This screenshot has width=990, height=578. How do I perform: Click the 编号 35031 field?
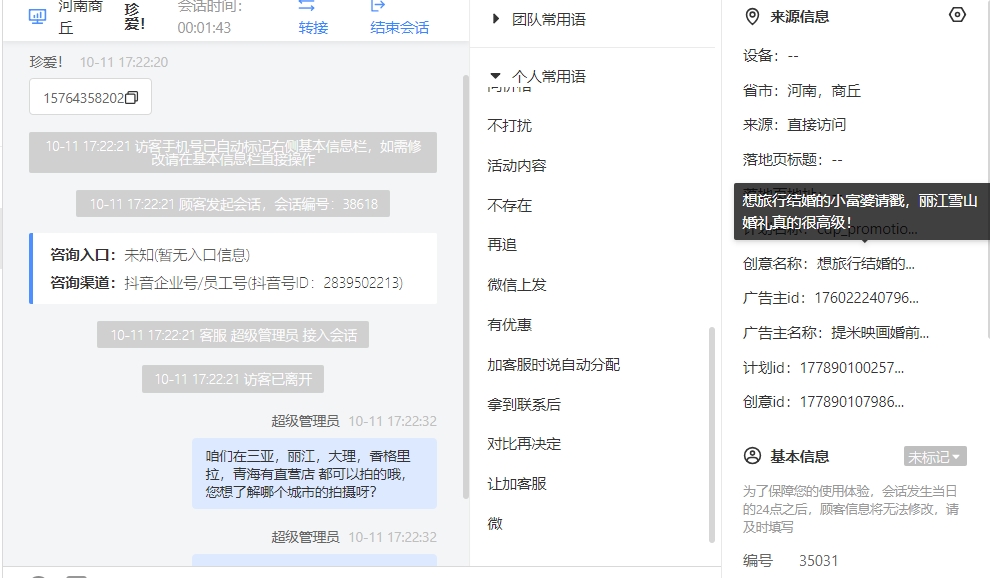[790, 560]
